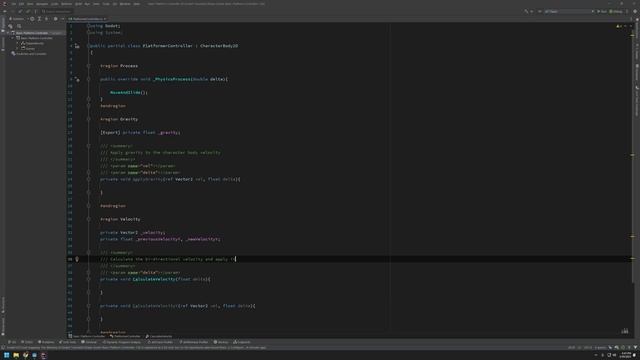Viewport: 640px width, 360px height.
Task: Close the PlatformerController.cs tab
Action: tap(105, 19)
